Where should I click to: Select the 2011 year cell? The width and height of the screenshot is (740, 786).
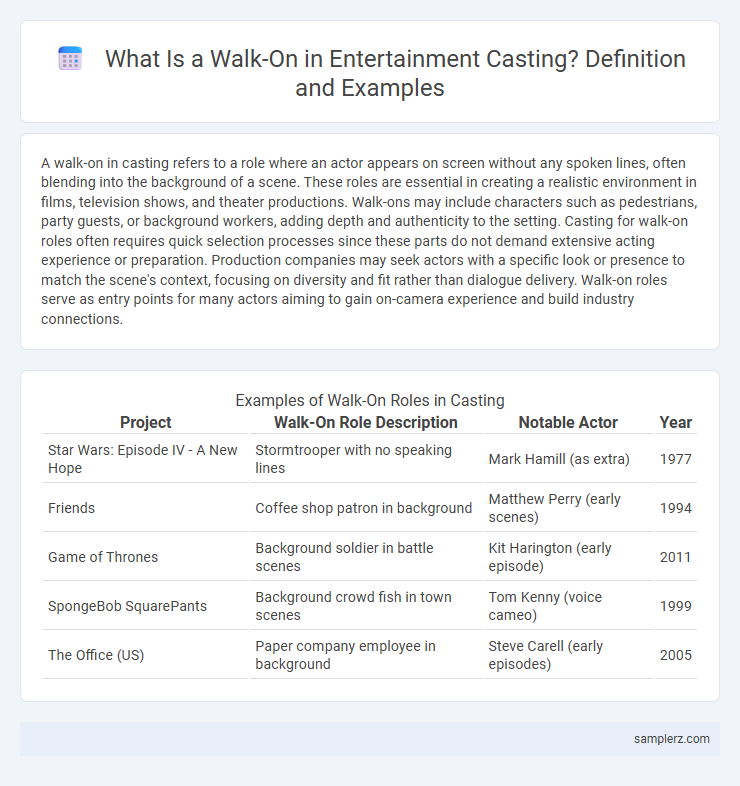pos(676,557)
